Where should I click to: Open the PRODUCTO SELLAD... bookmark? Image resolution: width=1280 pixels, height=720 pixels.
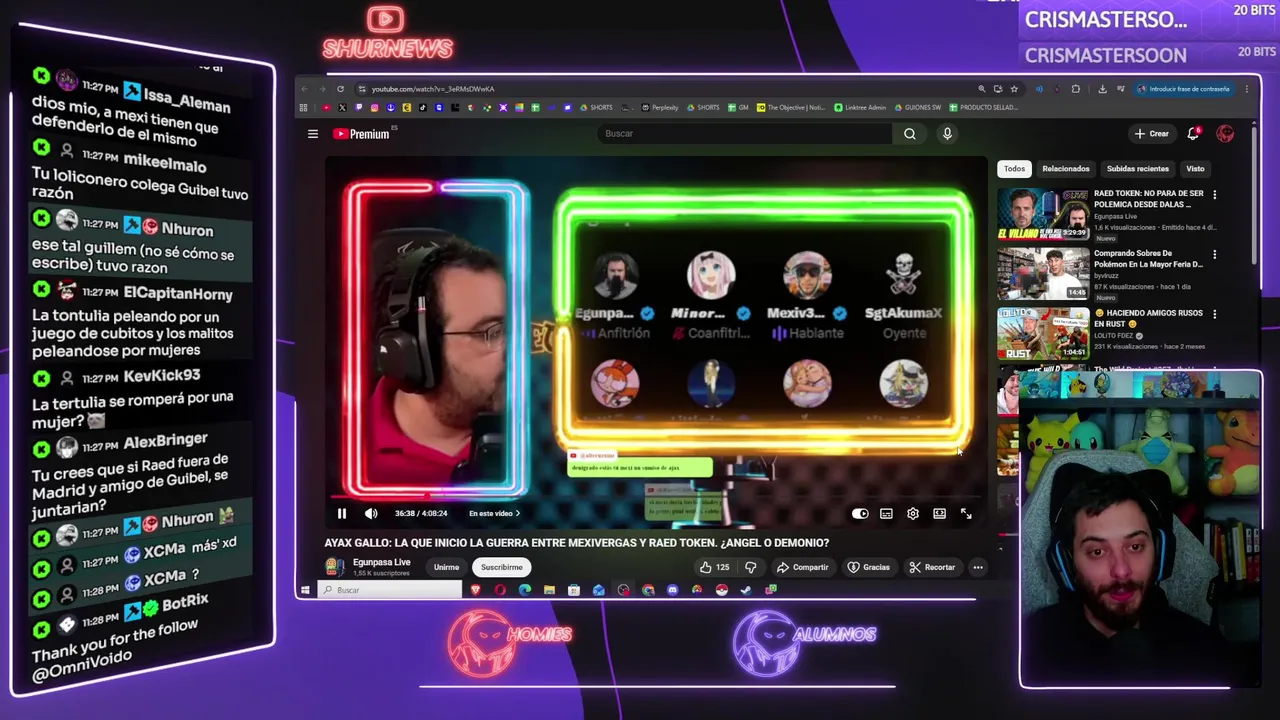pyautogui.click(x=984, y=108)
